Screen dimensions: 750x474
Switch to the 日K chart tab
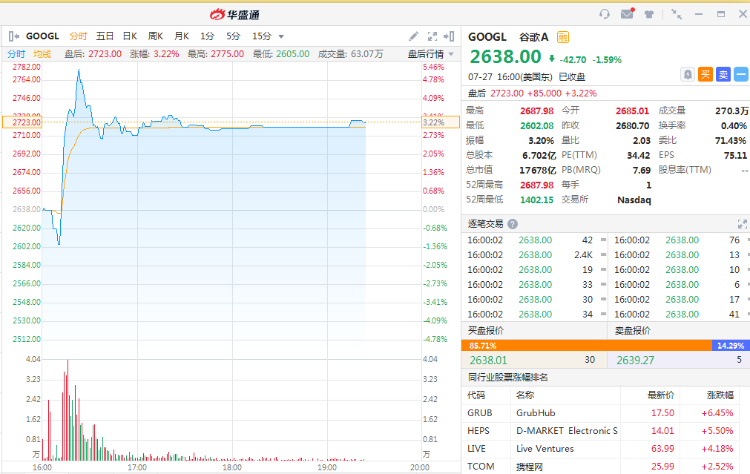[130, 36]
